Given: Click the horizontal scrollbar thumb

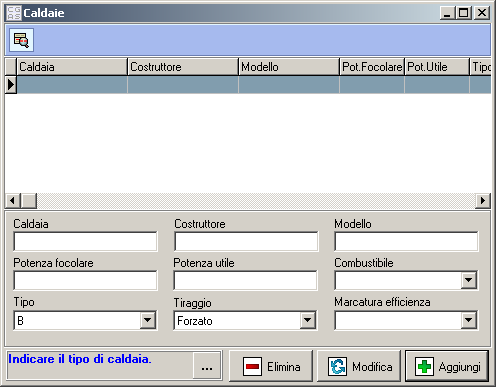Looking at the screenshot, I should pos(29,201).
